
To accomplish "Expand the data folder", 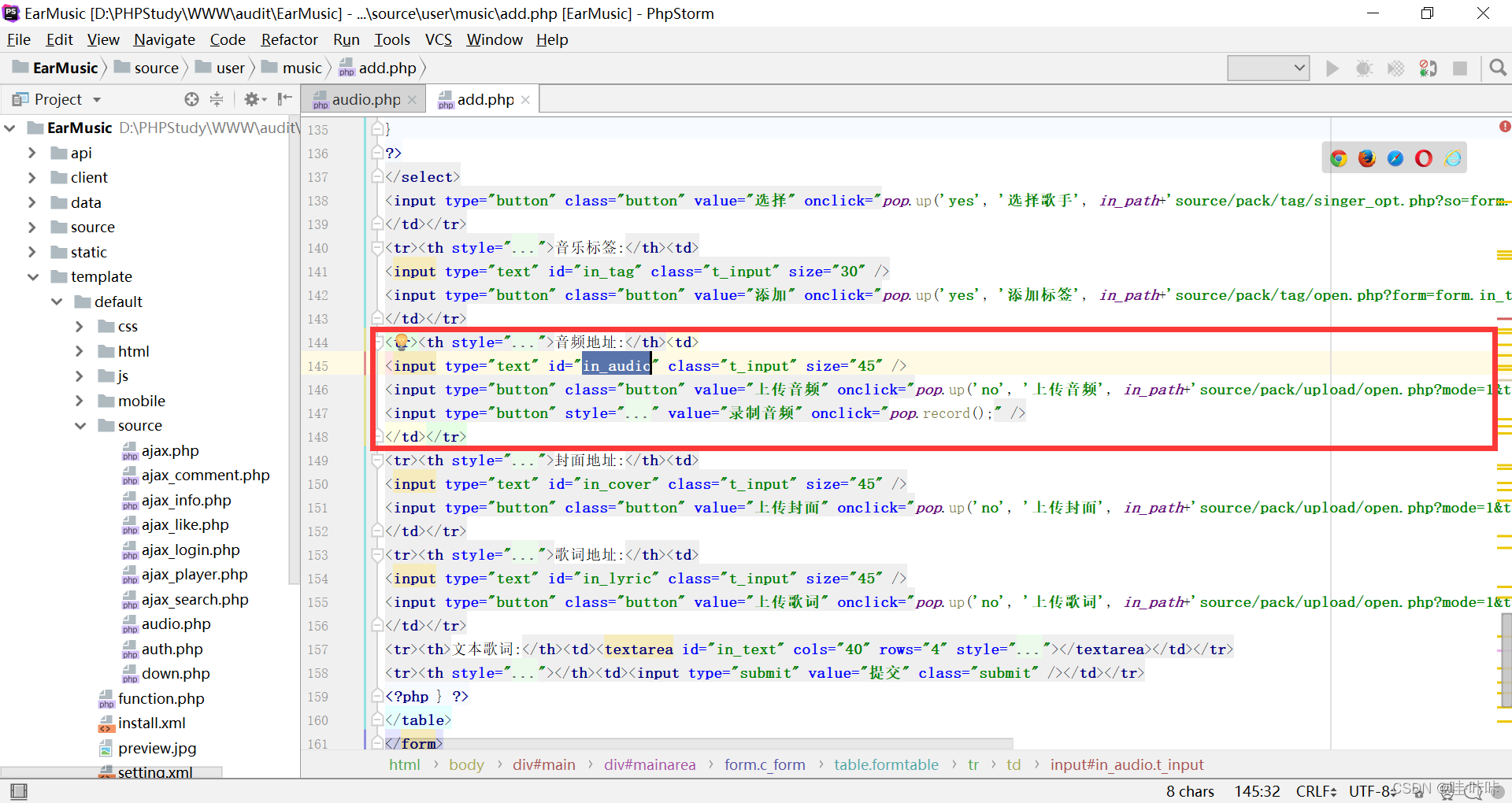I will point(32,202).
